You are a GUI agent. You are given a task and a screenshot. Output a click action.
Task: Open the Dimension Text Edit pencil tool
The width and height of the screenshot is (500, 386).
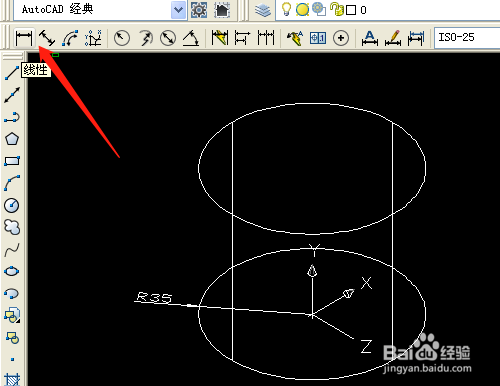pyautogui.click(x=393, y=38)
